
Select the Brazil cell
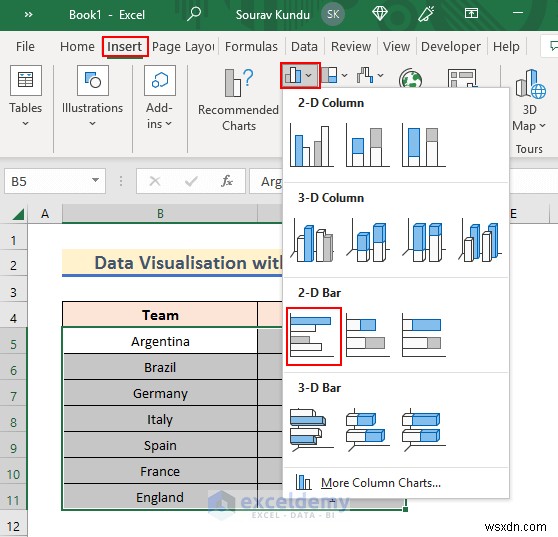click(160, 367)
